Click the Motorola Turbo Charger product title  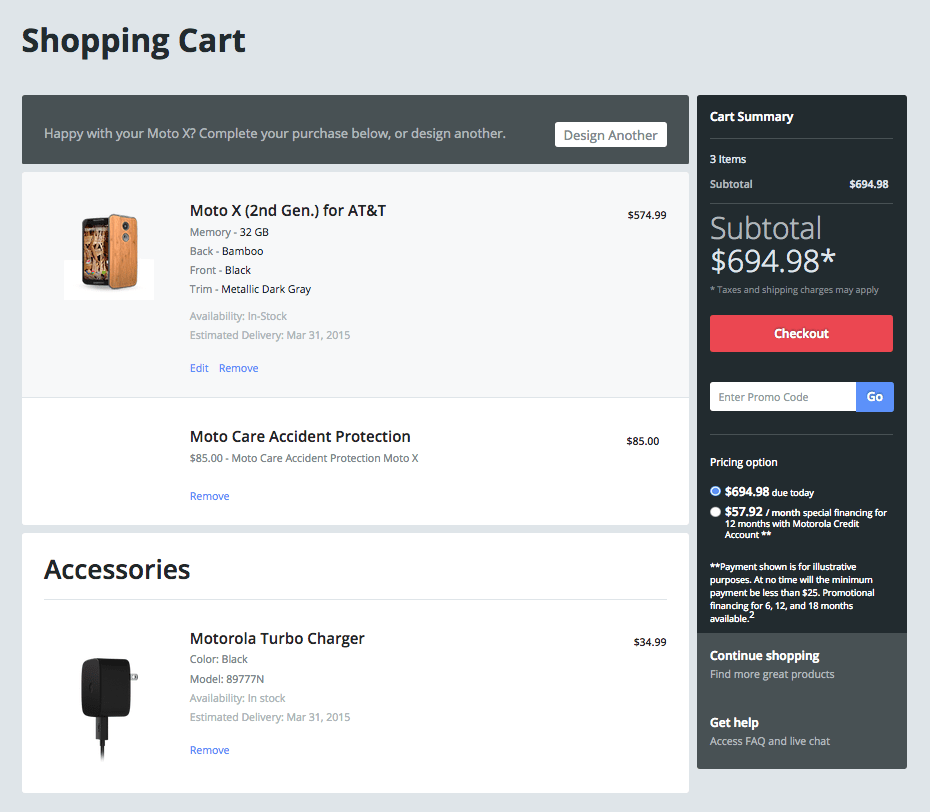coord(277,639)
